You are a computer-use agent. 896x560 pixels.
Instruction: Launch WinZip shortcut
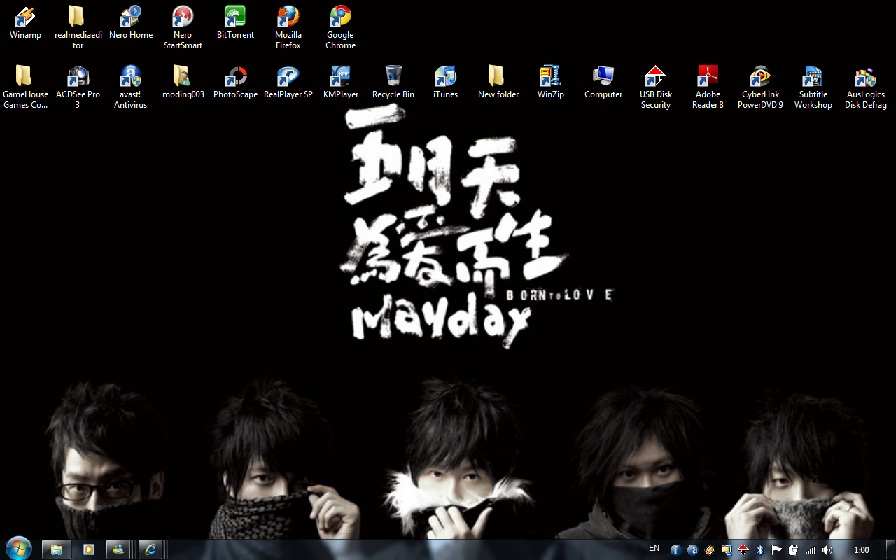point(551,82)
